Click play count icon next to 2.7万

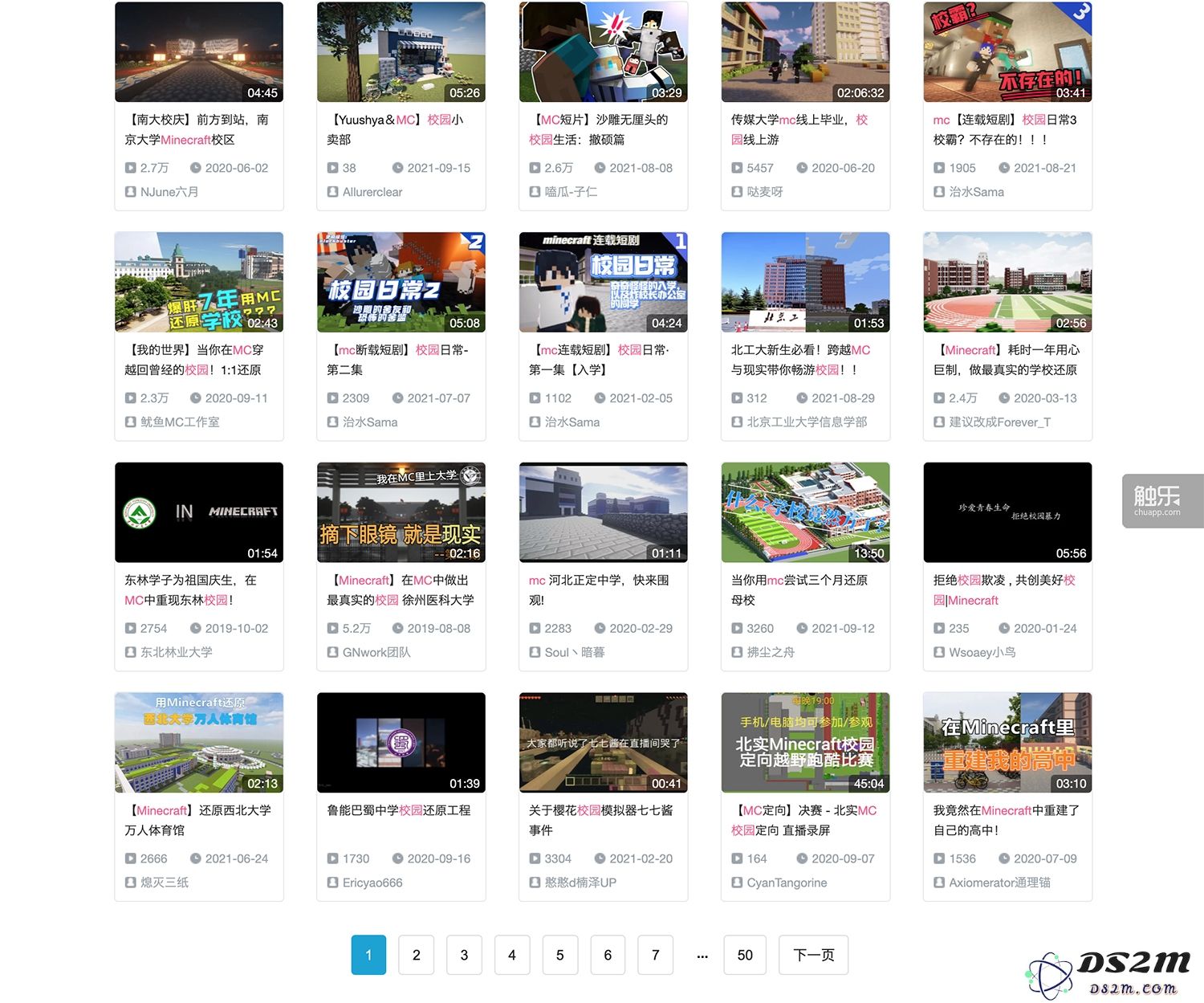(130, 168)
